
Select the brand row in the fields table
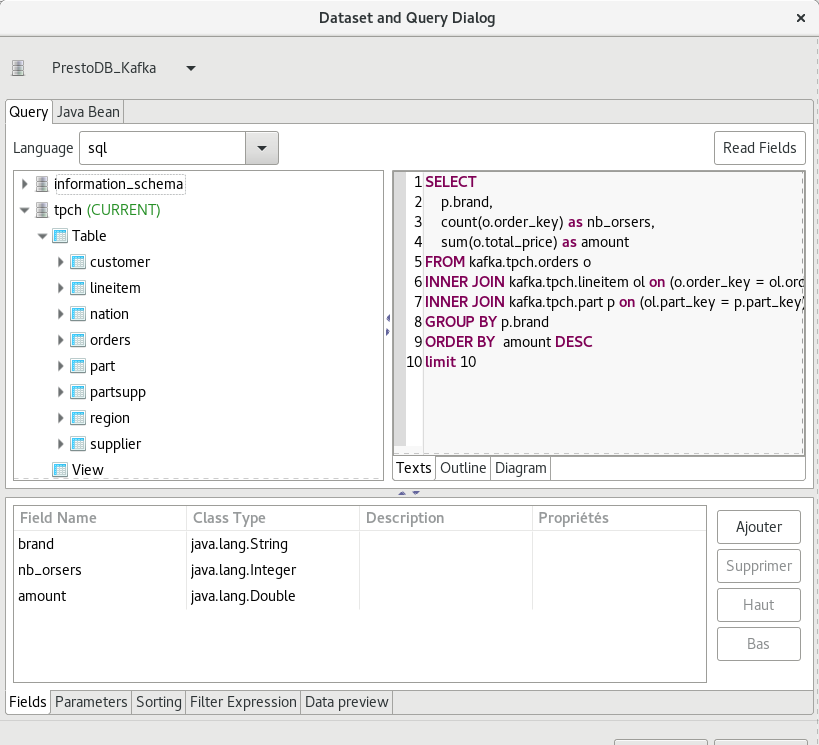tap(100, 544)
